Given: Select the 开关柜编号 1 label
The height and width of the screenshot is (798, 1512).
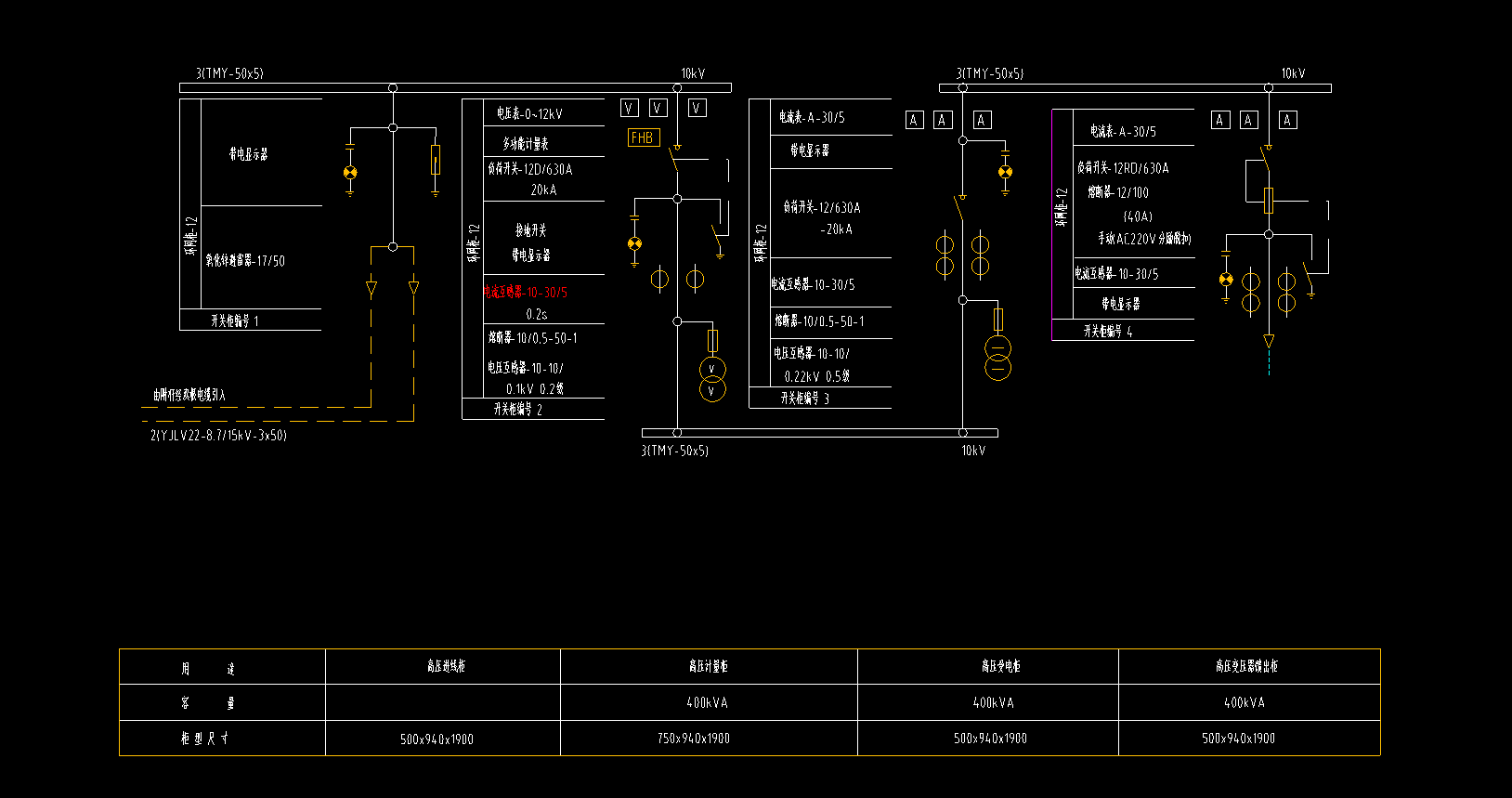Looking at the screenshot, I should coord(235,321).
